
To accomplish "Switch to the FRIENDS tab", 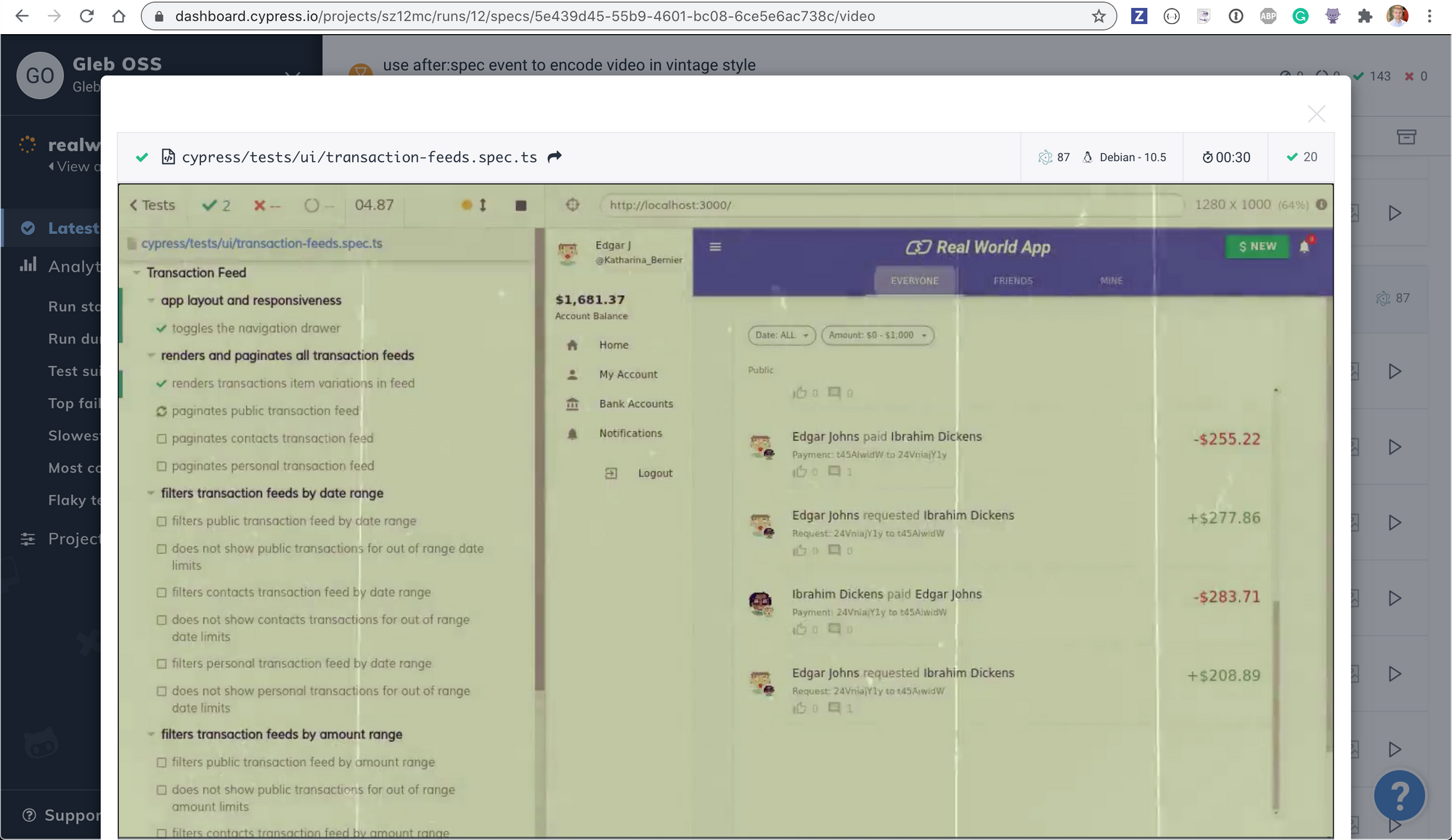I will tap(1013, 281).
